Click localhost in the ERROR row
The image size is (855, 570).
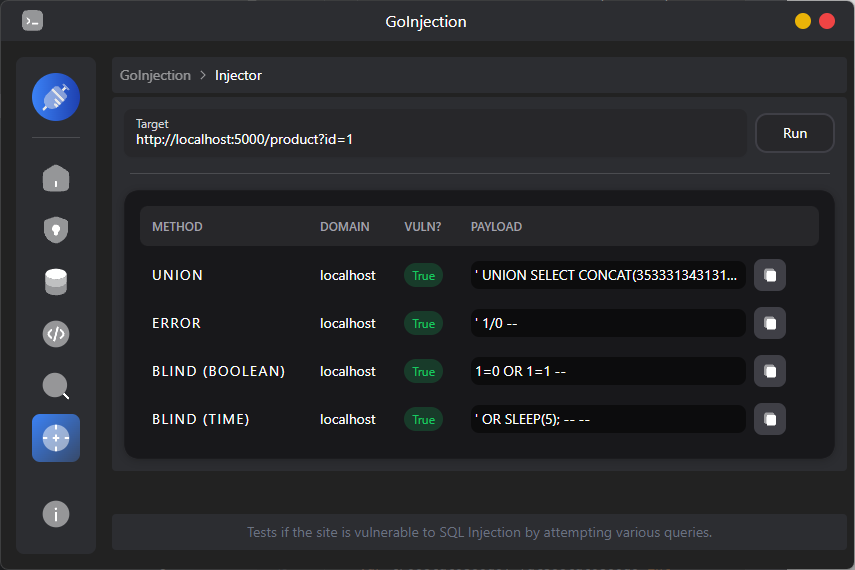tap(347, 323)
